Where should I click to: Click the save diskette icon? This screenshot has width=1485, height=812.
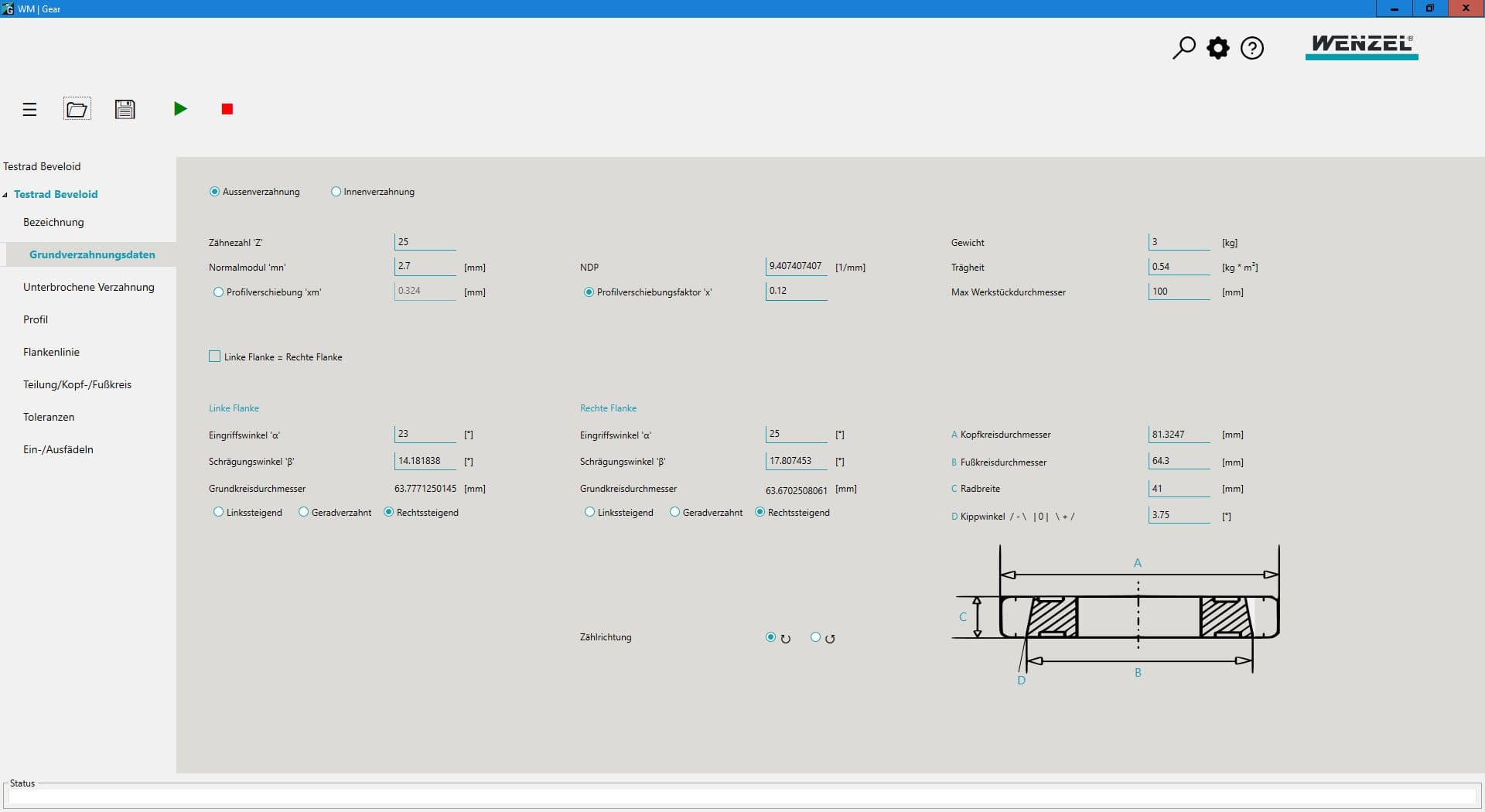click(x=125, y=109)
